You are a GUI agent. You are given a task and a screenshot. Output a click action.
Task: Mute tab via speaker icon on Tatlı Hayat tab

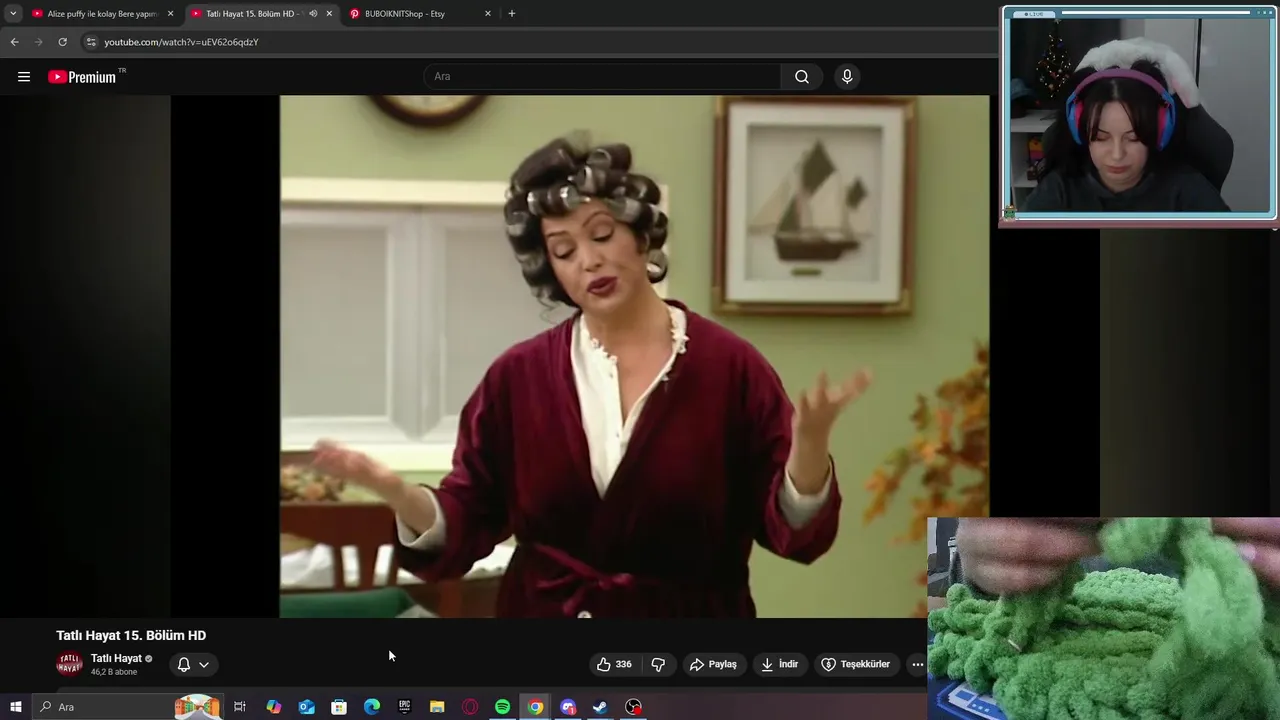[313, 14]
